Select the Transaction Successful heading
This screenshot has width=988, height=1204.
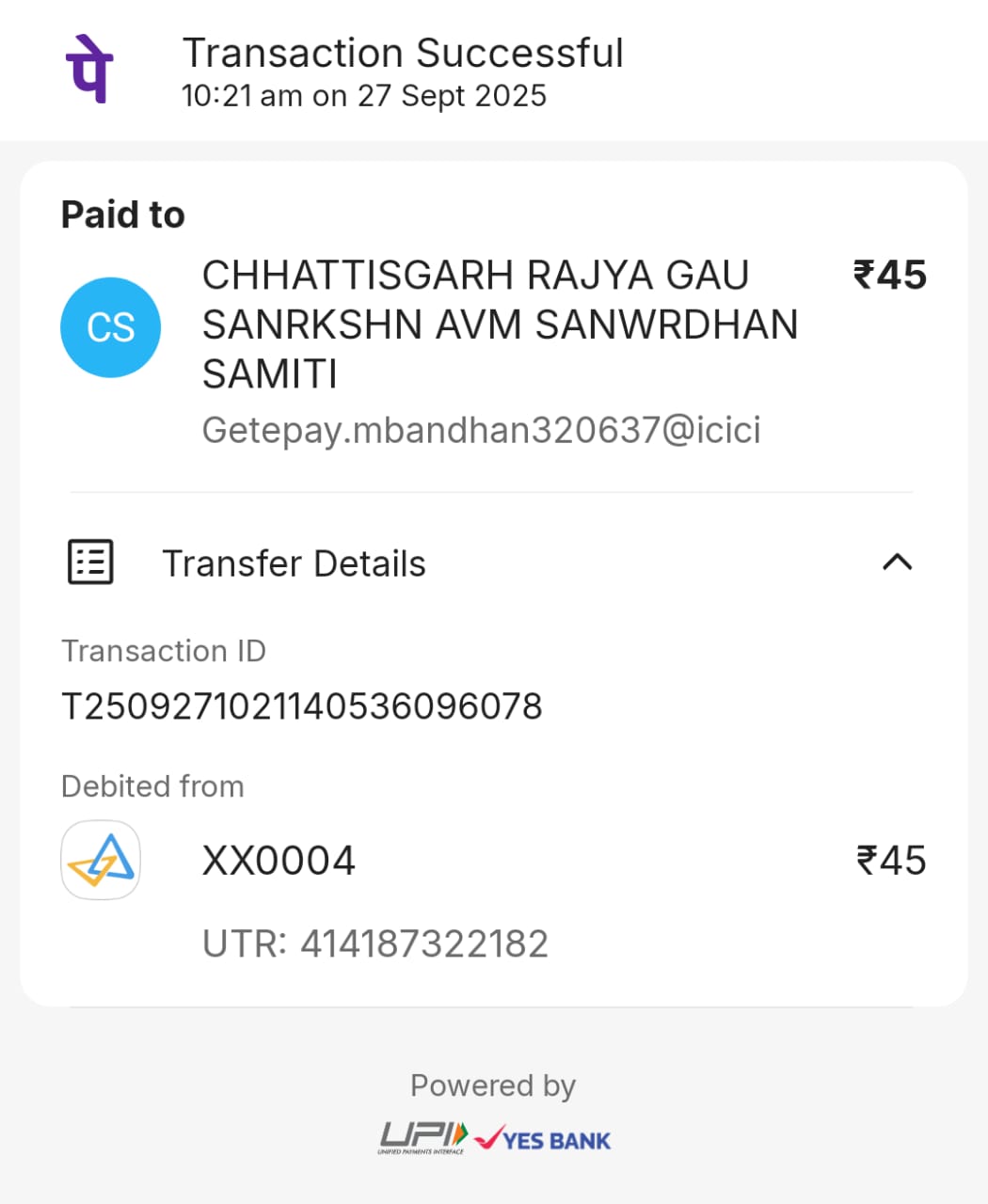[403, 54]
